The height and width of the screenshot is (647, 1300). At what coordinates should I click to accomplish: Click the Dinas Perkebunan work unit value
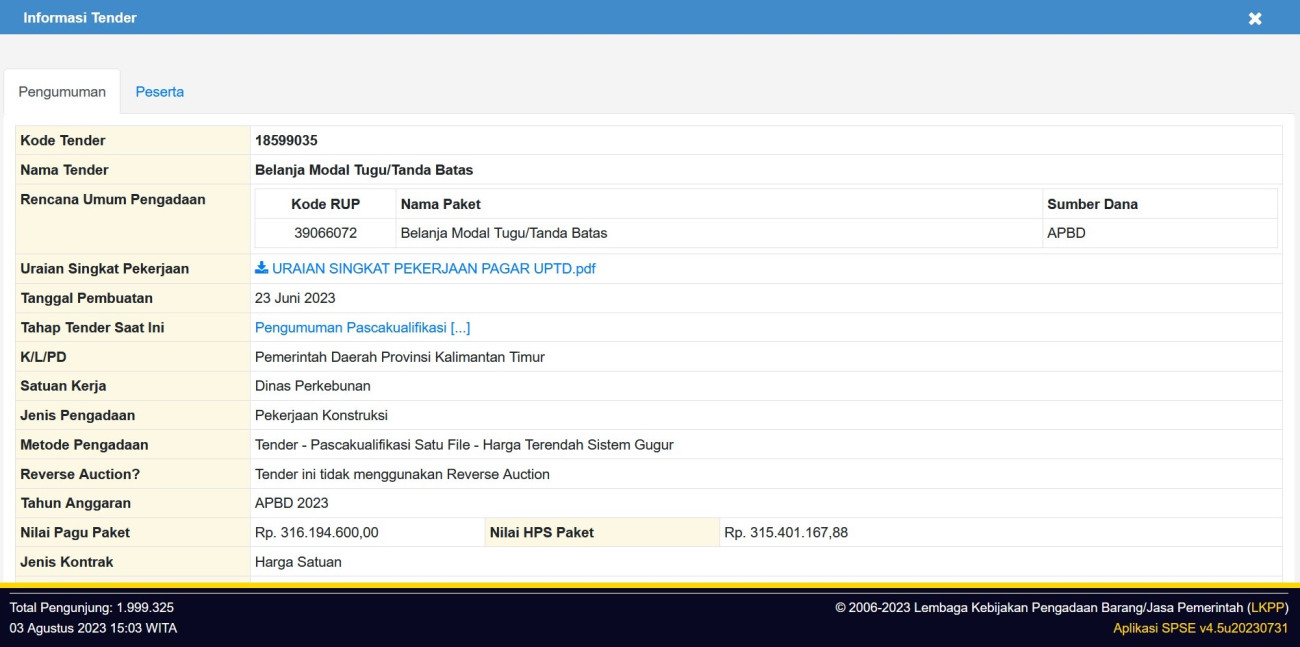(313, 386)
